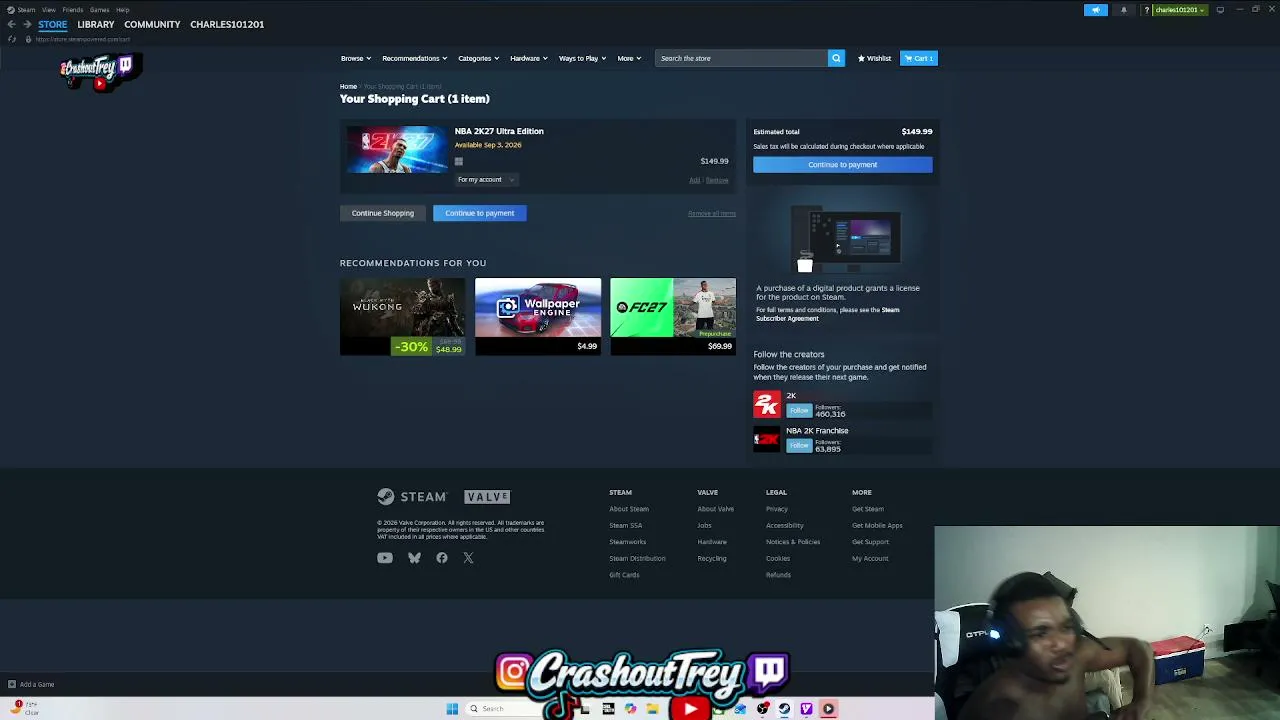Open the Black Myth Wukong recommendation

[402, 317]
